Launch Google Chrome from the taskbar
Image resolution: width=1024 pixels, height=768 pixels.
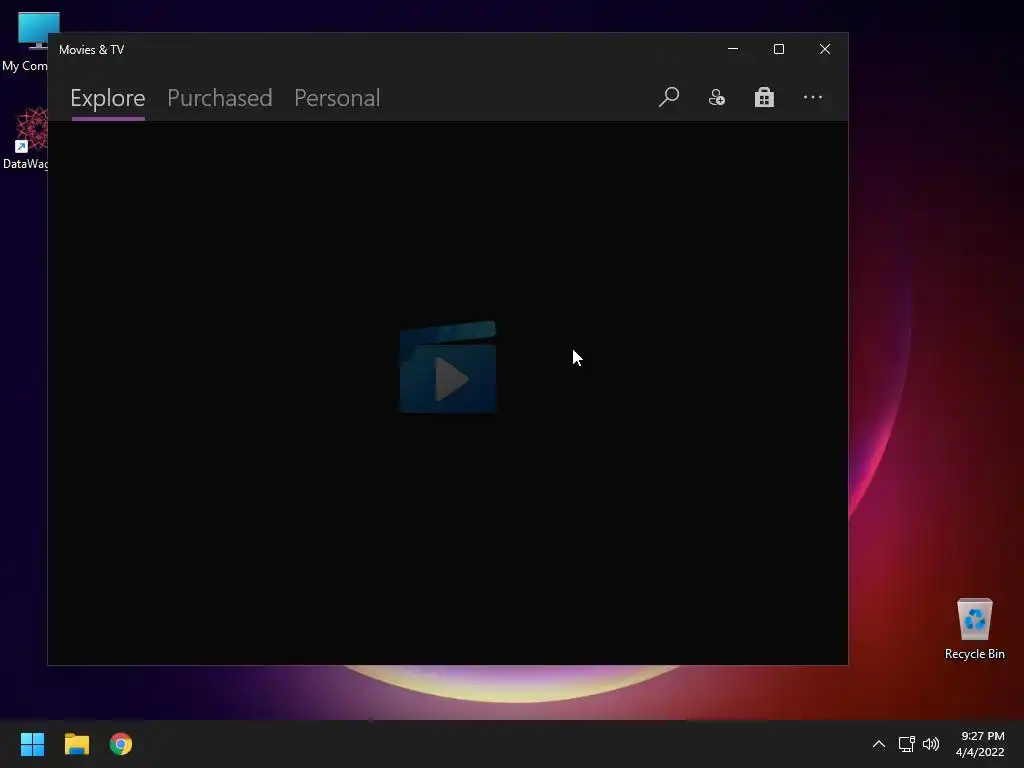(121, 744)
